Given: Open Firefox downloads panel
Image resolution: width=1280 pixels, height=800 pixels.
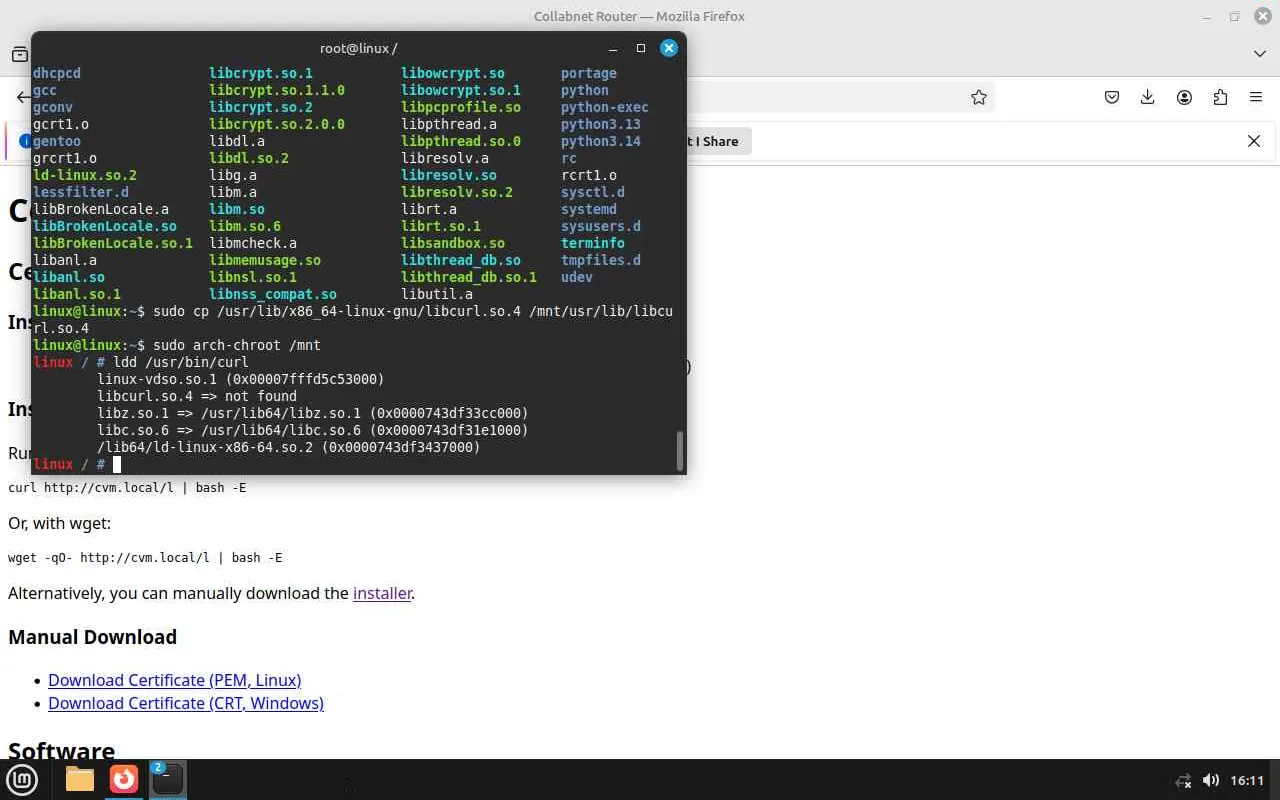Looking at the screenshot, I should coord(1148,97).
